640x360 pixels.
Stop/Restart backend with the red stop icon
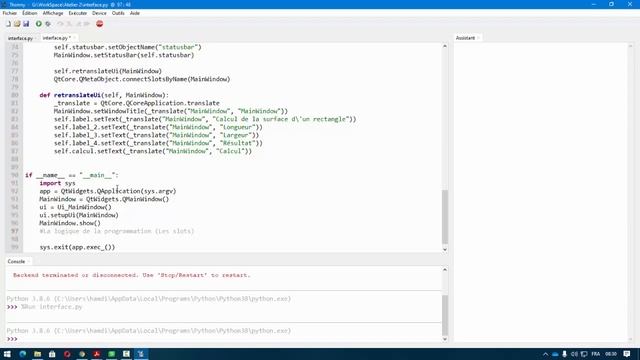click(100, 24)
